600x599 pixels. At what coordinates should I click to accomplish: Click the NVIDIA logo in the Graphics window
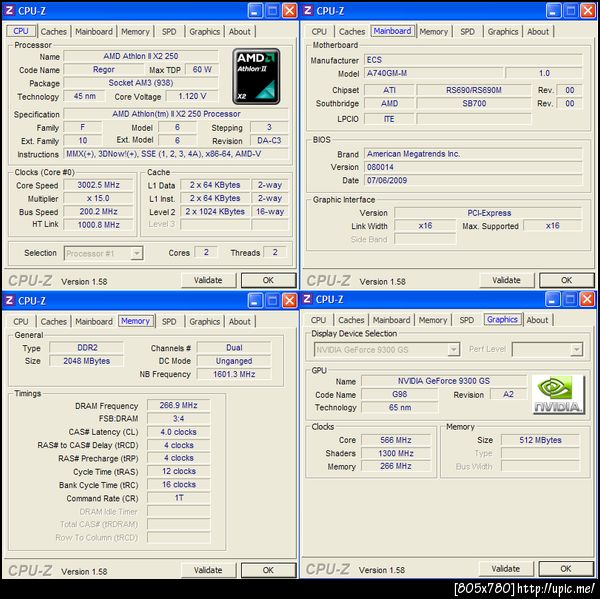(558, 394)
